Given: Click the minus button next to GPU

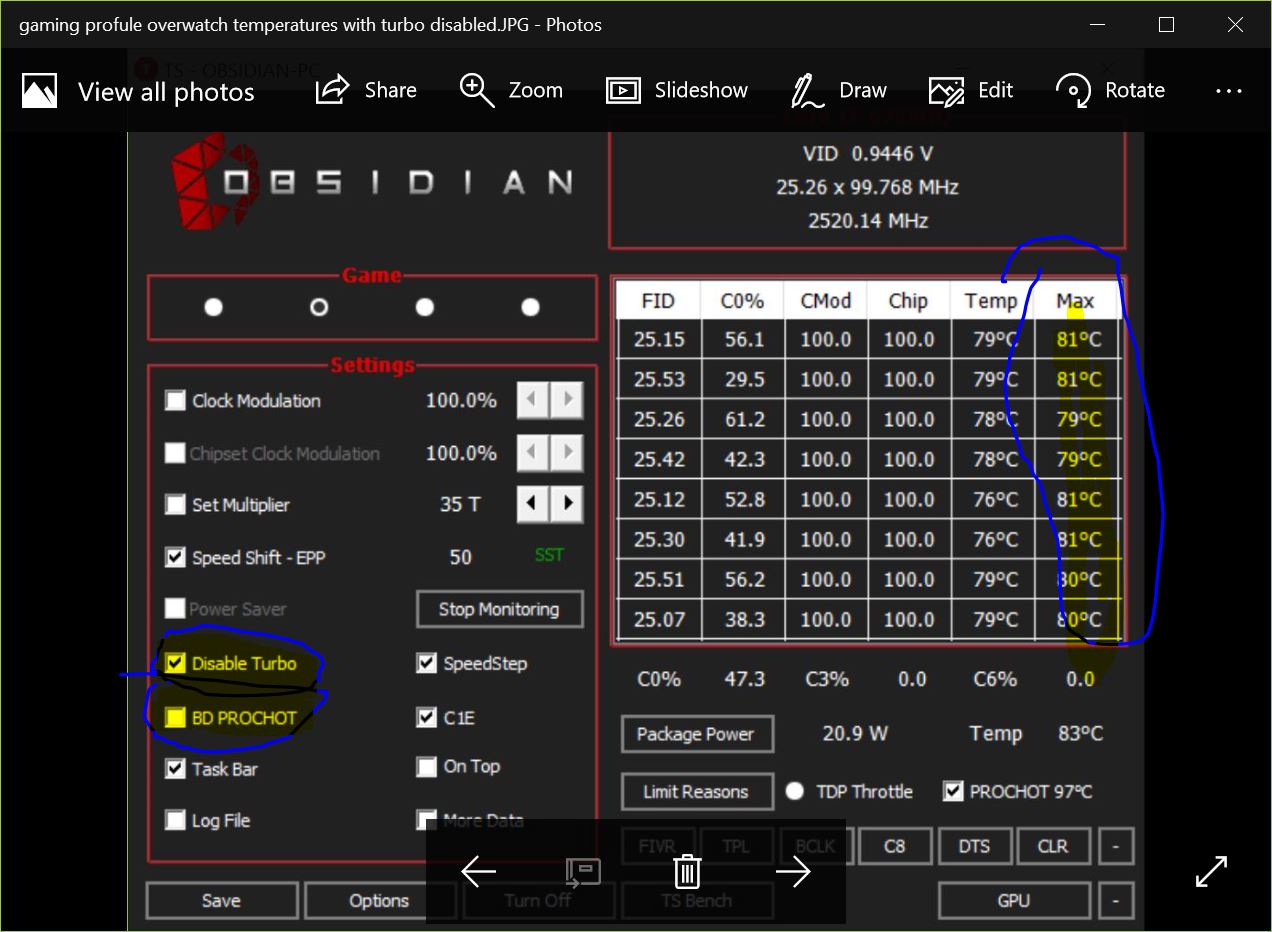Looking at the screenshot, I should tap(1116, 900).
